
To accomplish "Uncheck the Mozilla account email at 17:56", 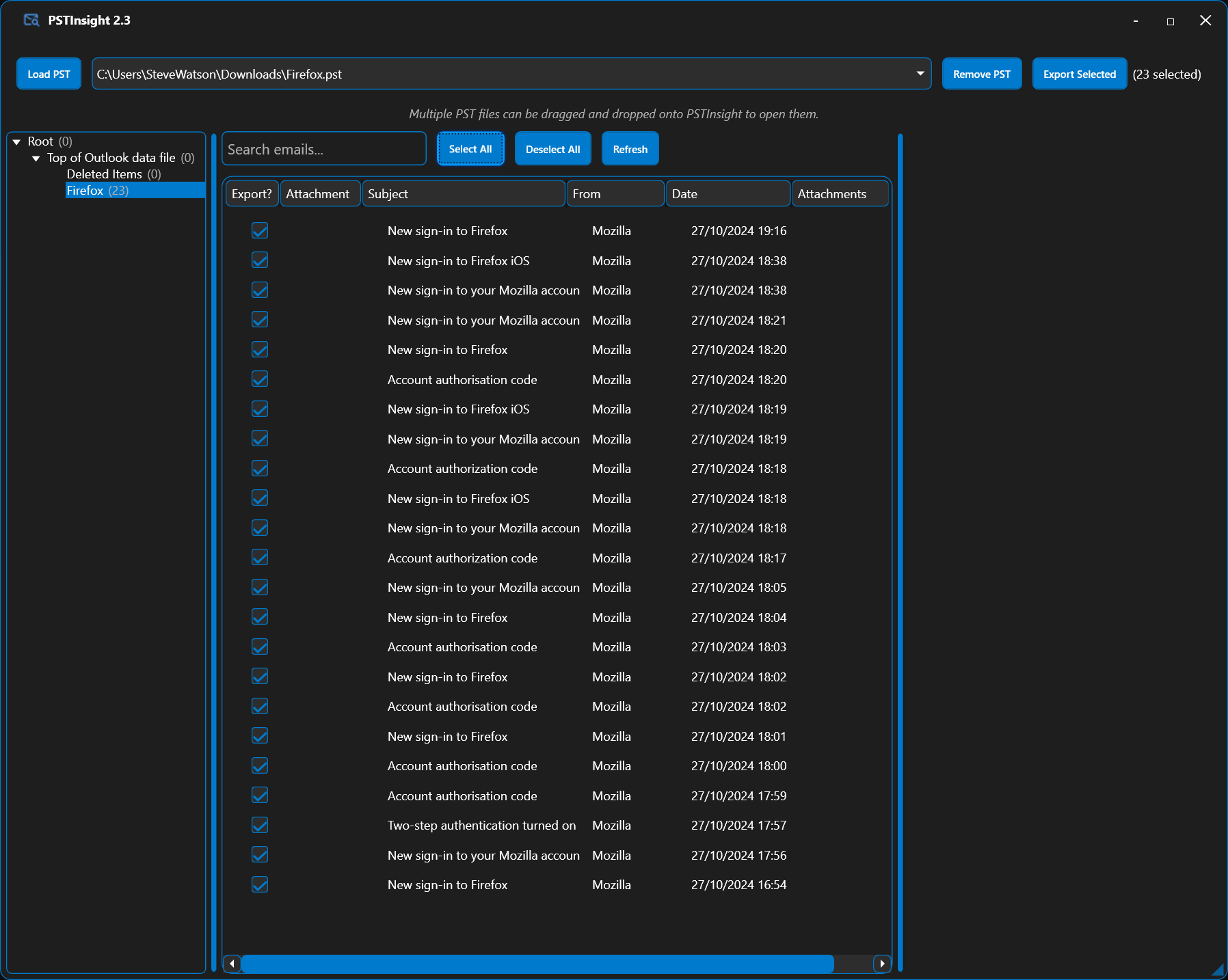I will [260, 855].
